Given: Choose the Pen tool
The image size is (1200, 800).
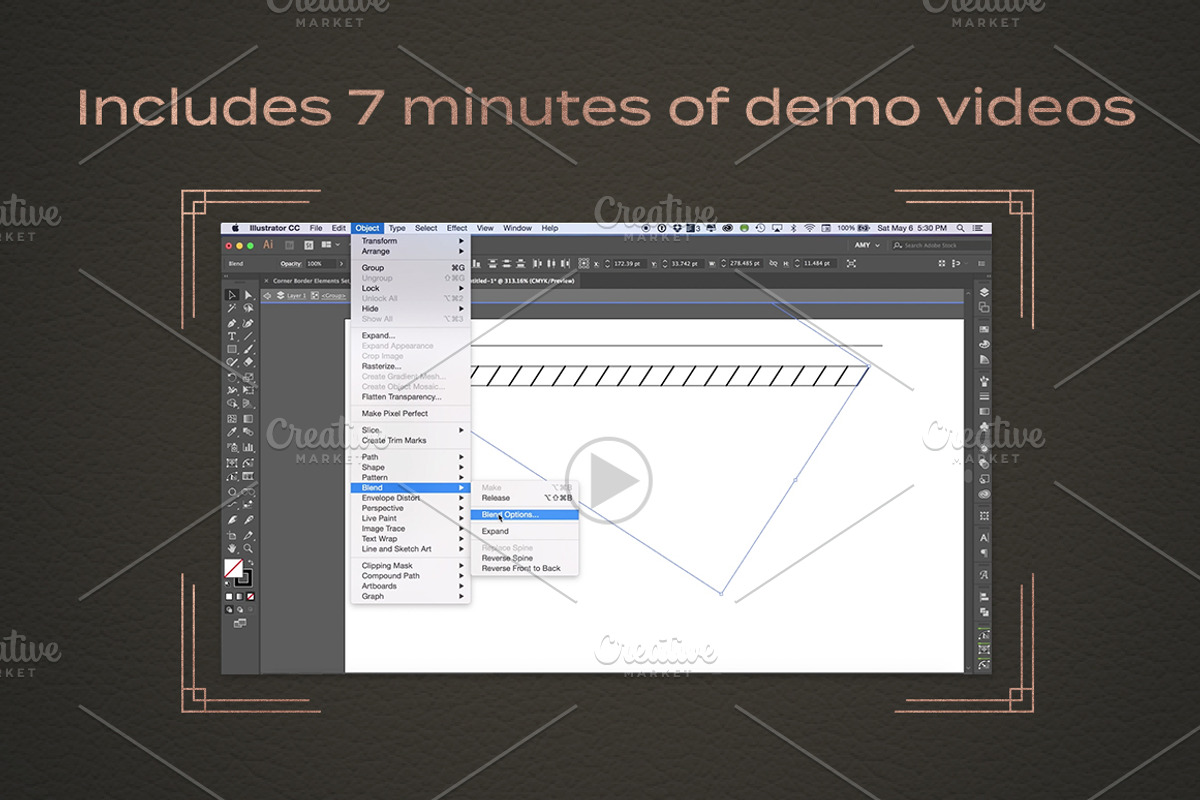Looking at the screenshot, I should tap(232, 323).
